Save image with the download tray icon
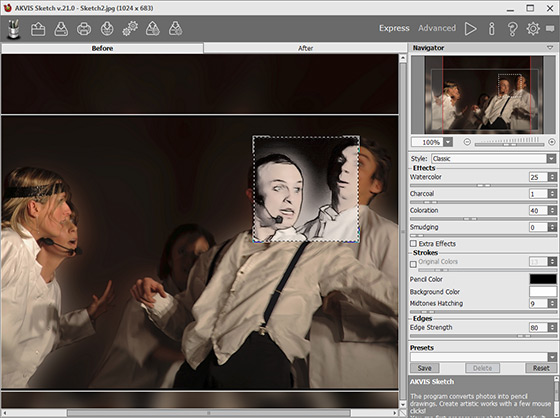The width and height of the screenshot is (560, 418). tap(61, 29)
